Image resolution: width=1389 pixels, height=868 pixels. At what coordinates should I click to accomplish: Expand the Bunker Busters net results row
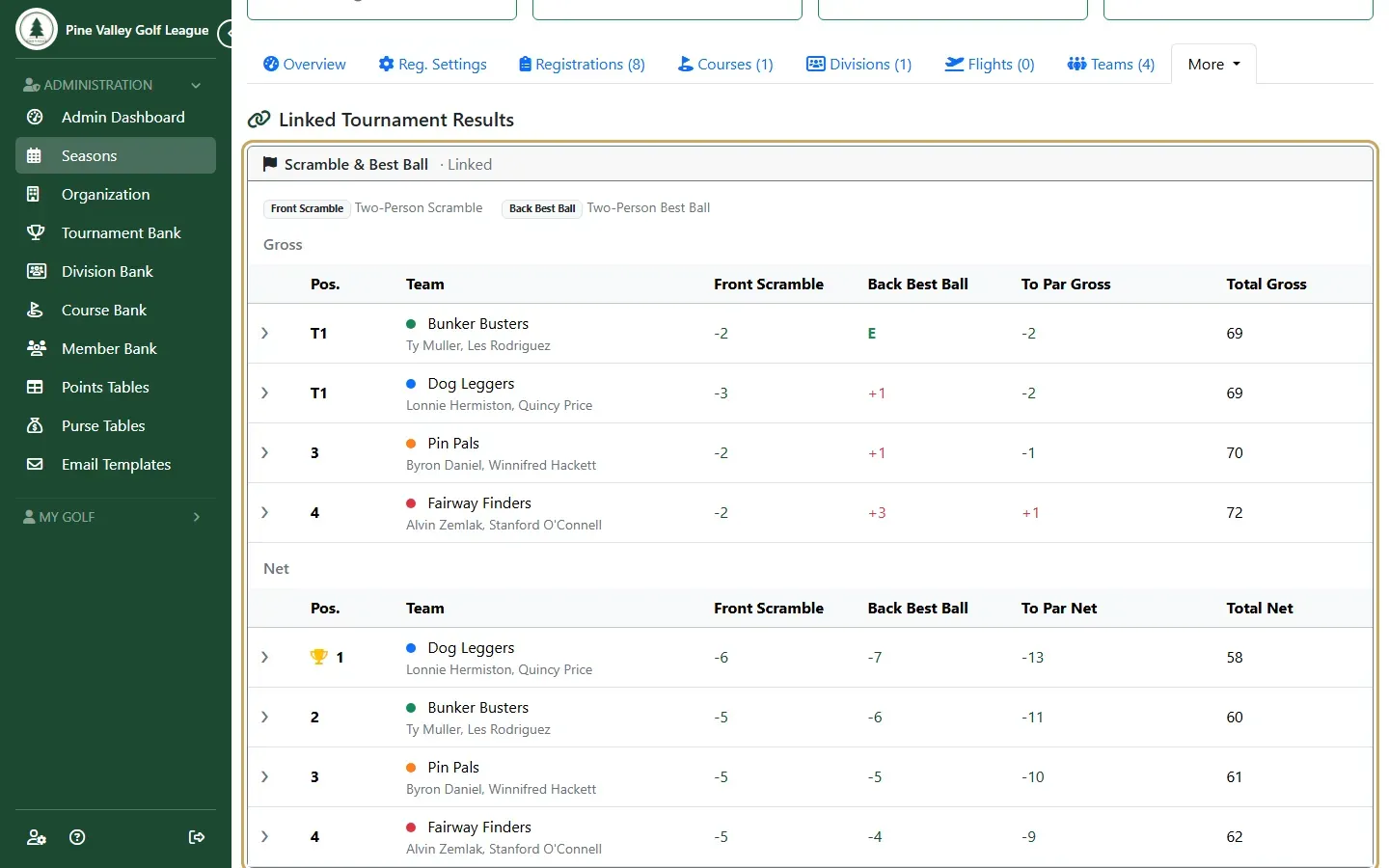[x=265, y=717]
